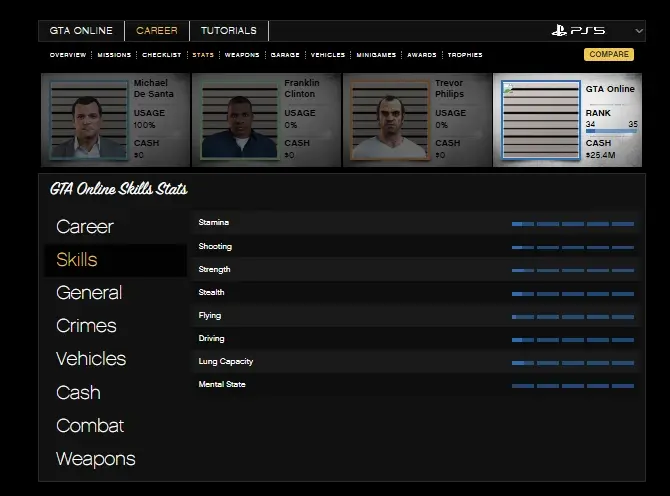Open the Tutorials tab
The image size is (670, 496).
pos(229,31)
